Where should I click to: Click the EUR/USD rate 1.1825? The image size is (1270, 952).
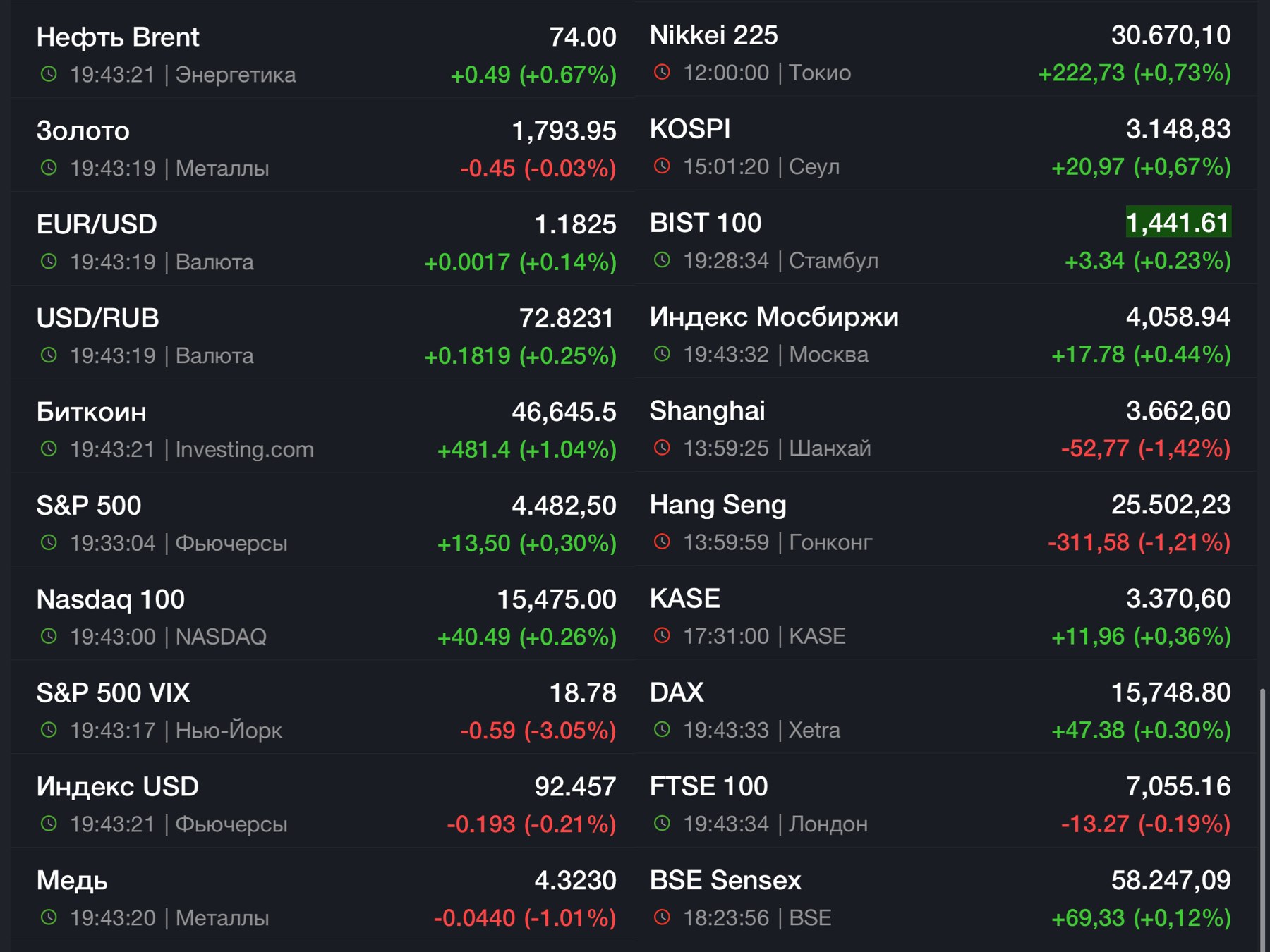coord(575,225)
